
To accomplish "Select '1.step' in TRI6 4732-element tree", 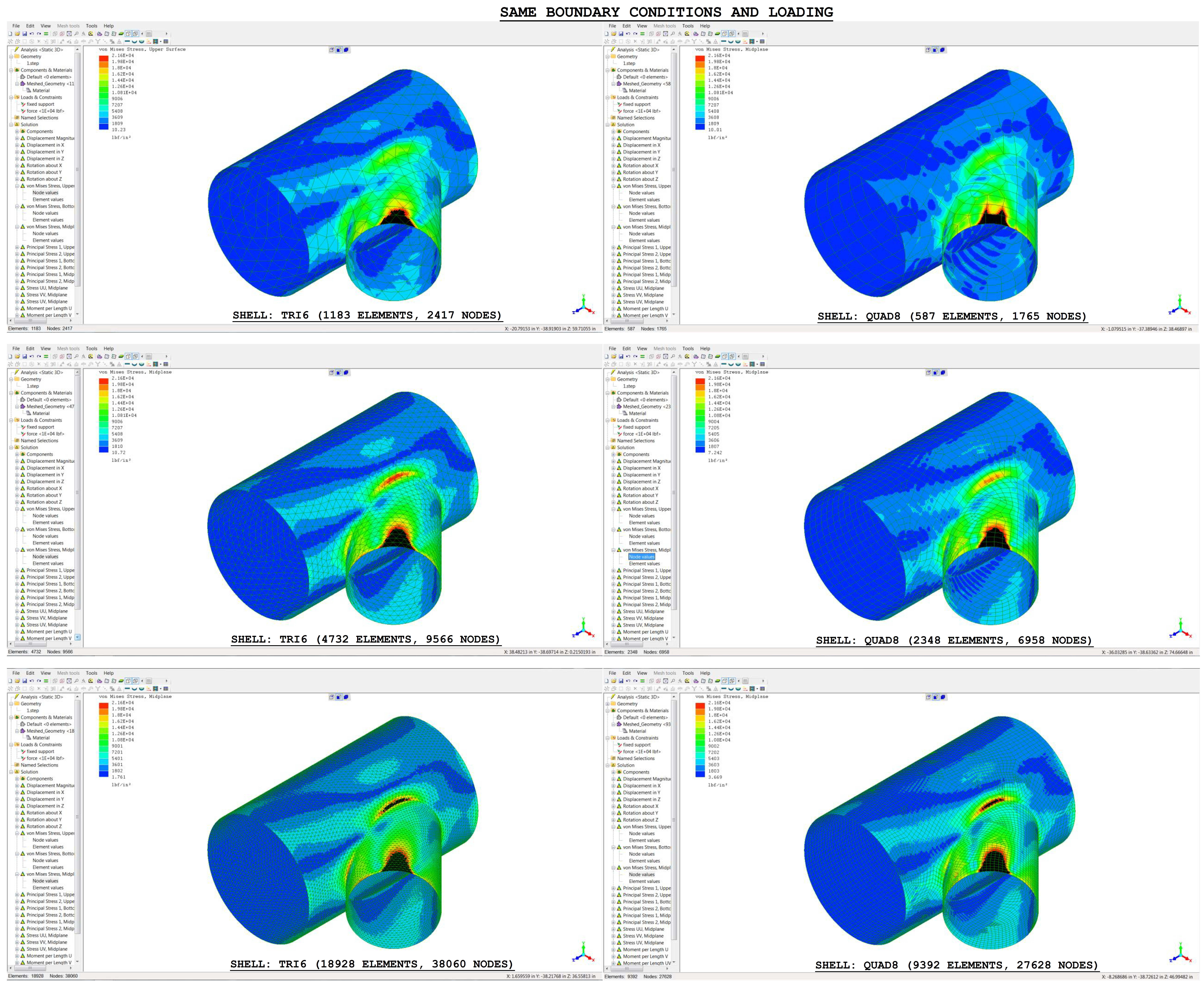I will coord(33,386).
